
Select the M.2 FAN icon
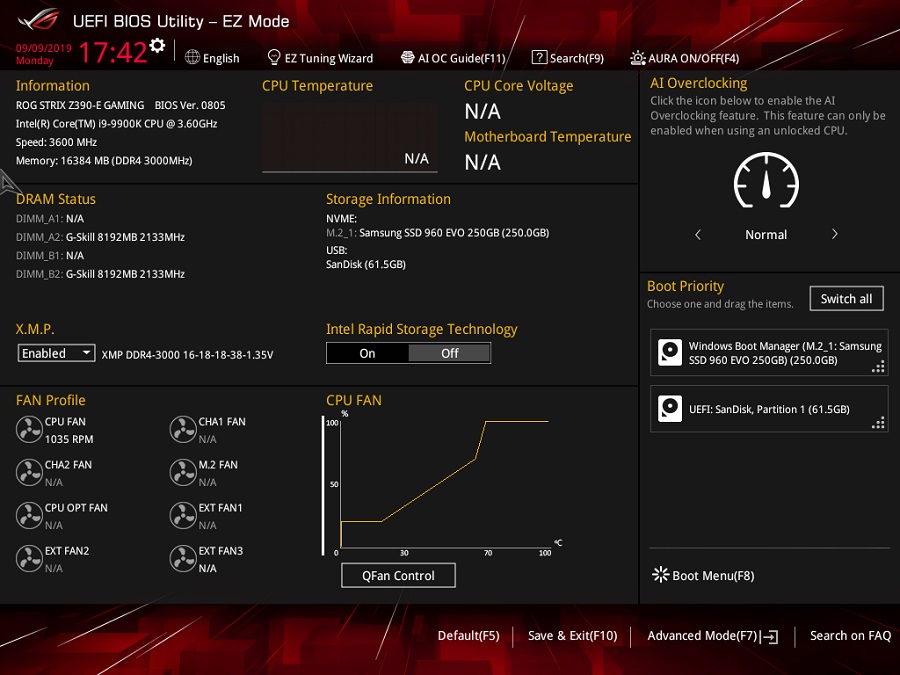tap(183, 472)
